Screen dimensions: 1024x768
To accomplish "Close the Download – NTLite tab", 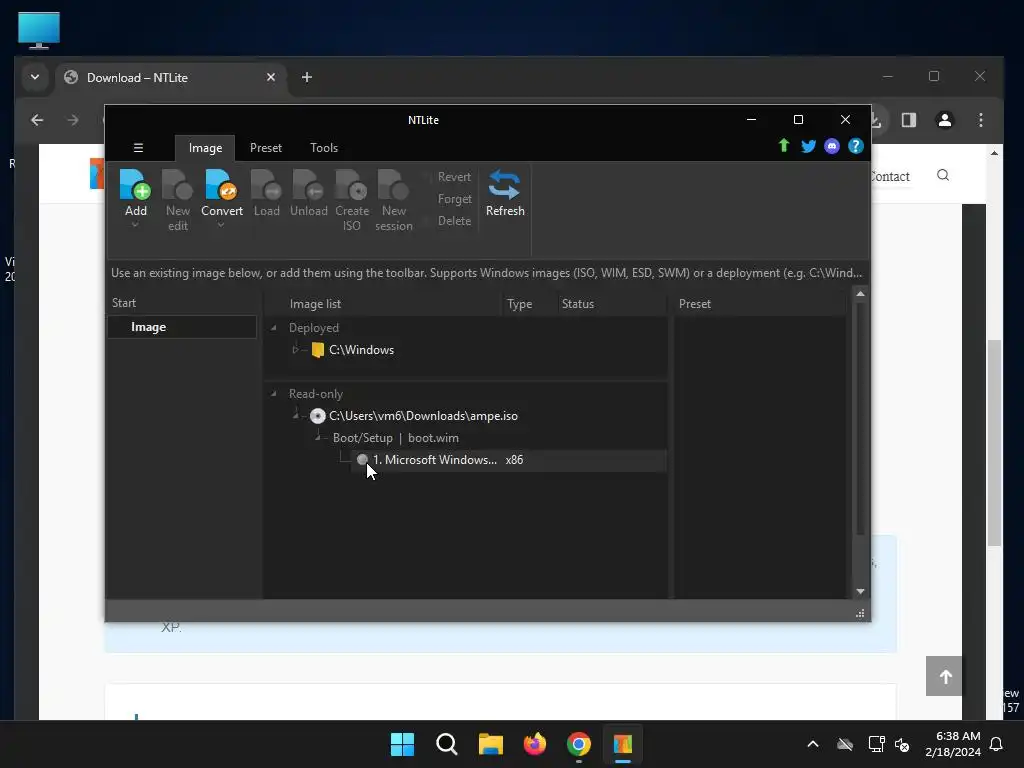I will point(270,77).
